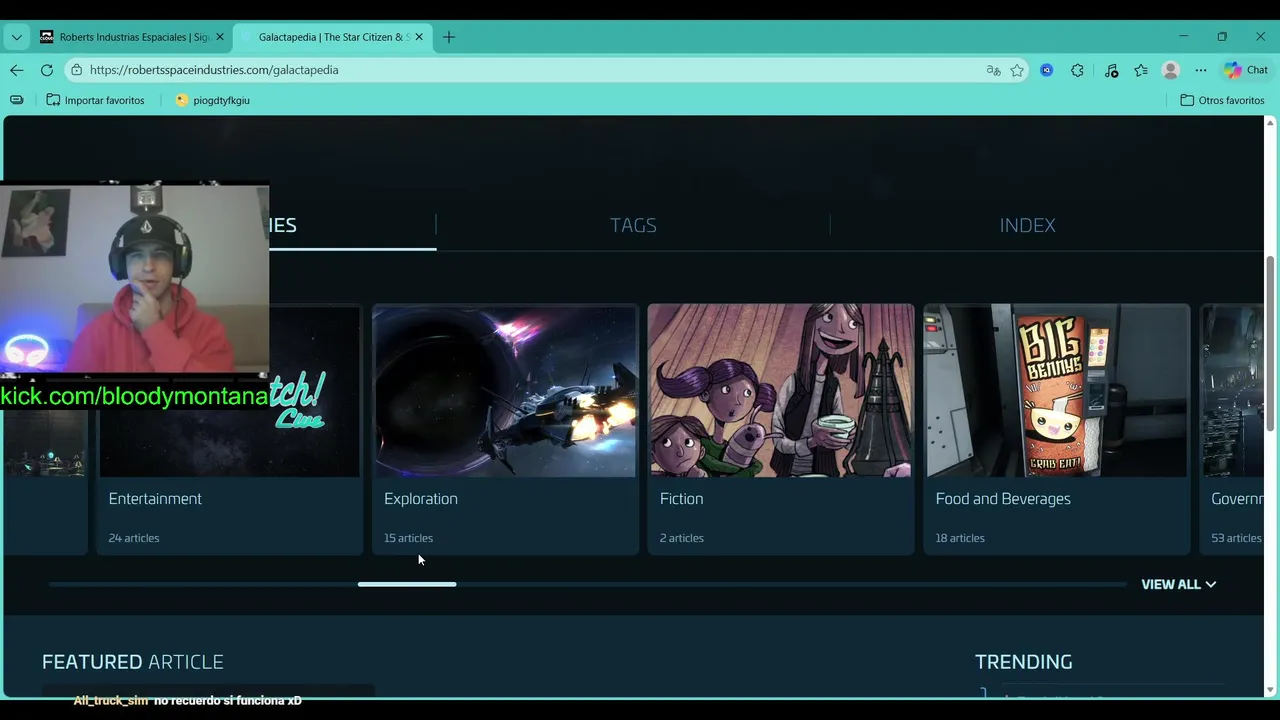Click the favorites bar manager icon
Viewport: 1280px width, 720px height.
17,100
